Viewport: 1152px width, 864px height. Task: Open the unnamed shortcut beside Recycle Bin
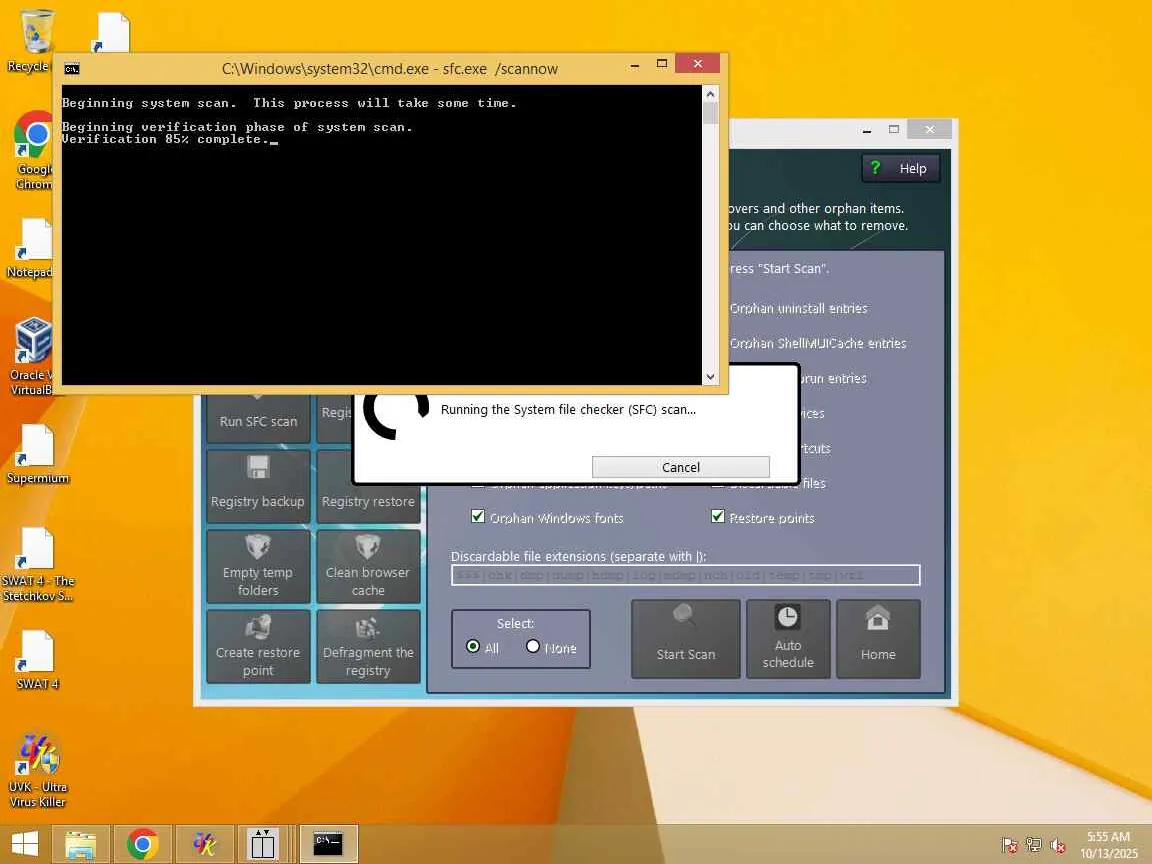pyautogui.click(x=112, y=33)
